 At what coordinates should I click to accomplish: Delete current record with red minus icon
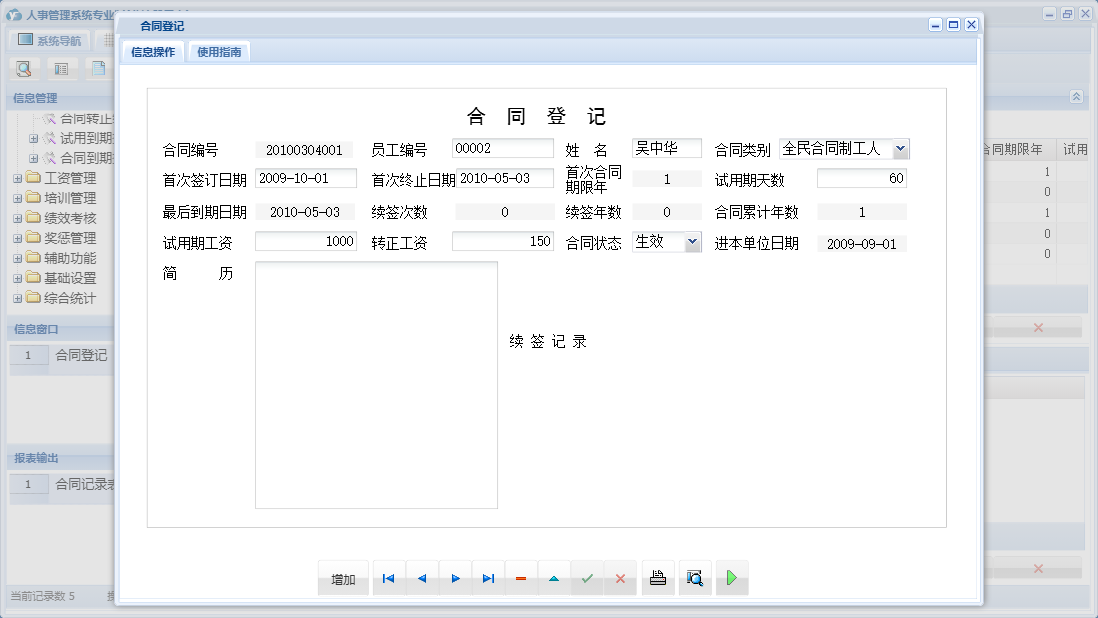tap(521, 578)
